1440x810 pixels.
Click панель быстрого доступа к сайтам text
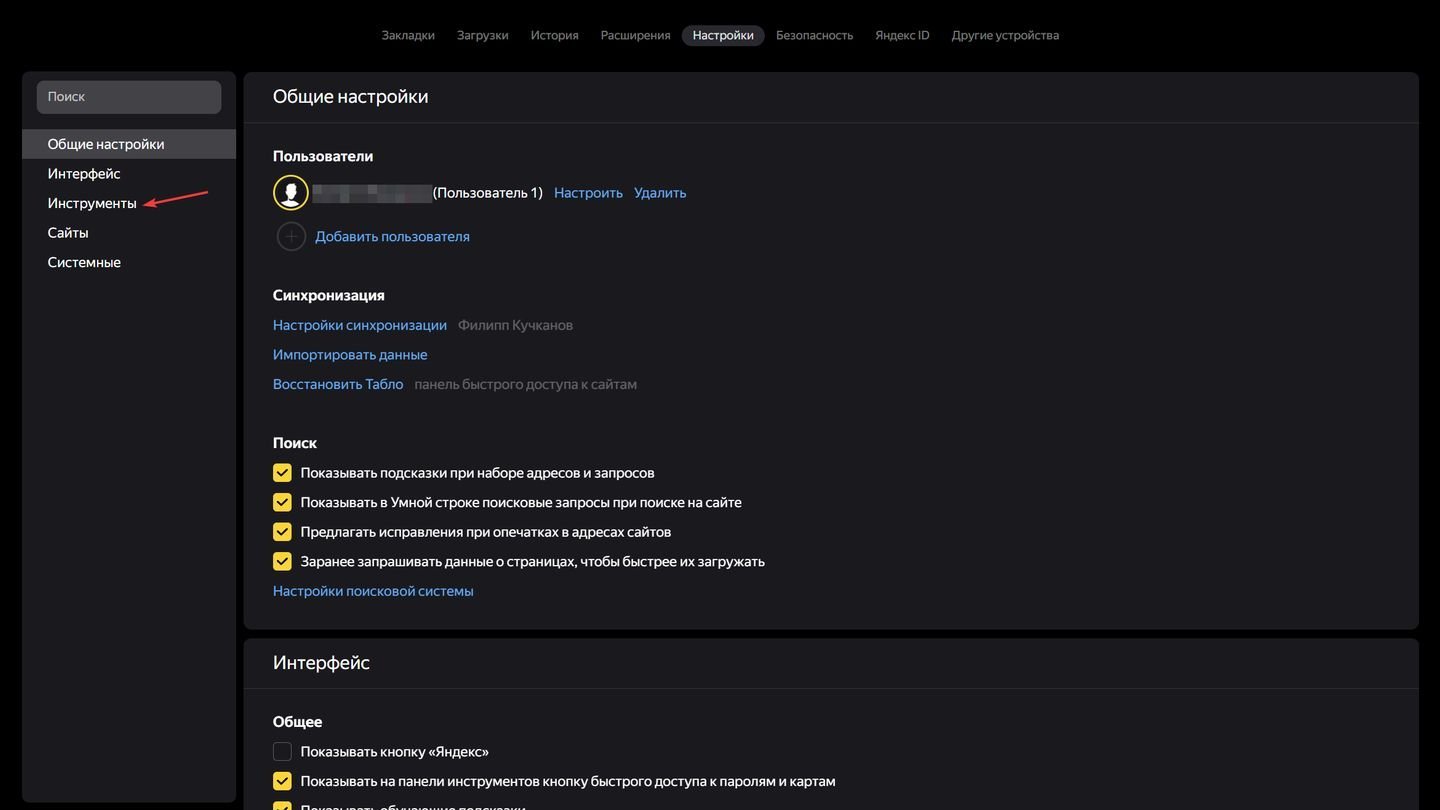pyautogui.click(x=526, y=384)
